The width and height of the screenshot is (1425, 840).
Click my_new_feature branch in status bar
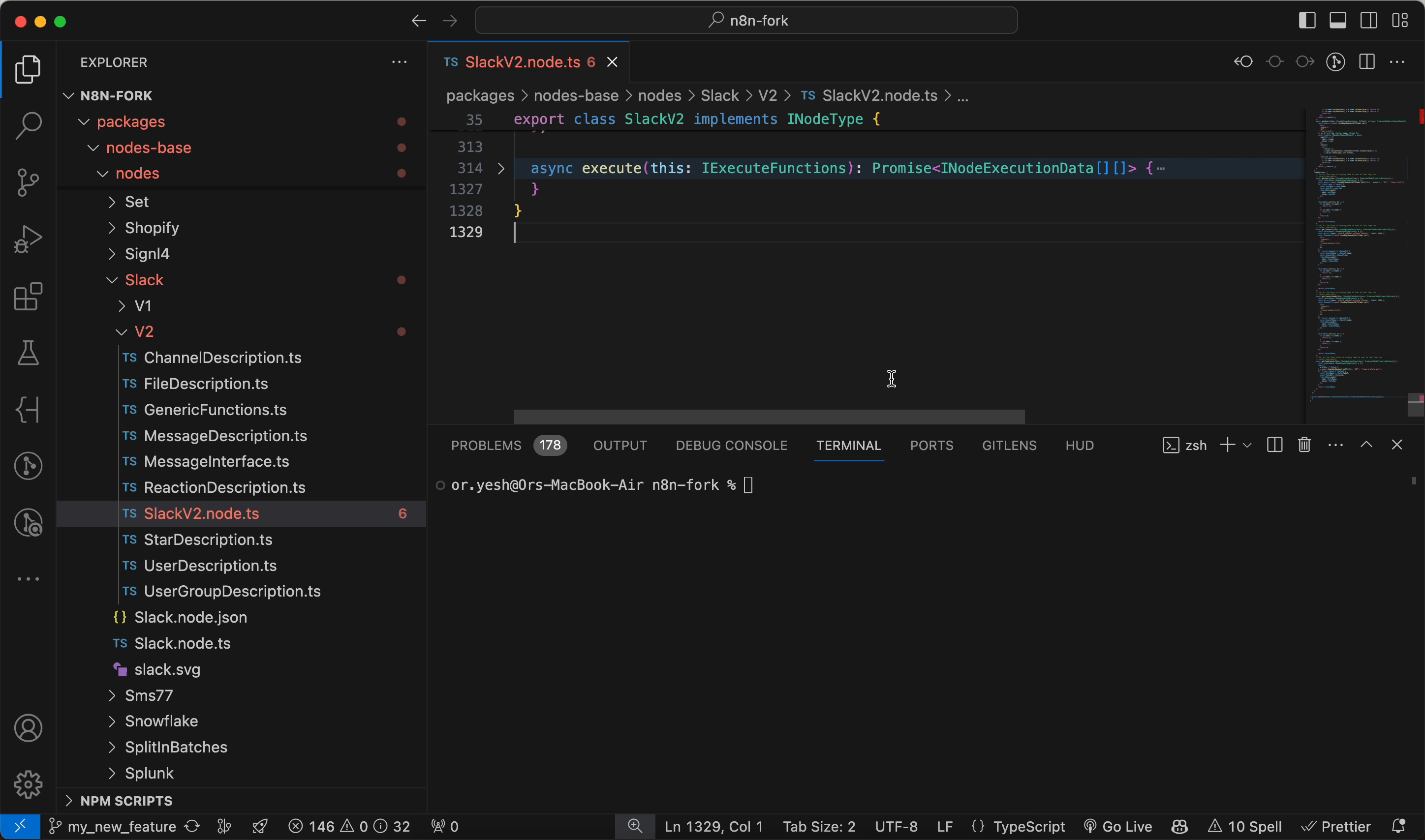click(x=121, y=826)
